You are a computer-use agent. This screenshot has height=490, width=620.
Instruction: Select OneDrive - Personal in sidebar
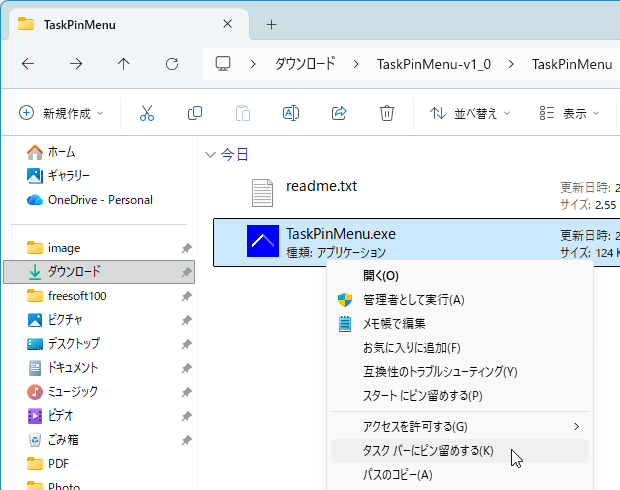pos(100,200)
